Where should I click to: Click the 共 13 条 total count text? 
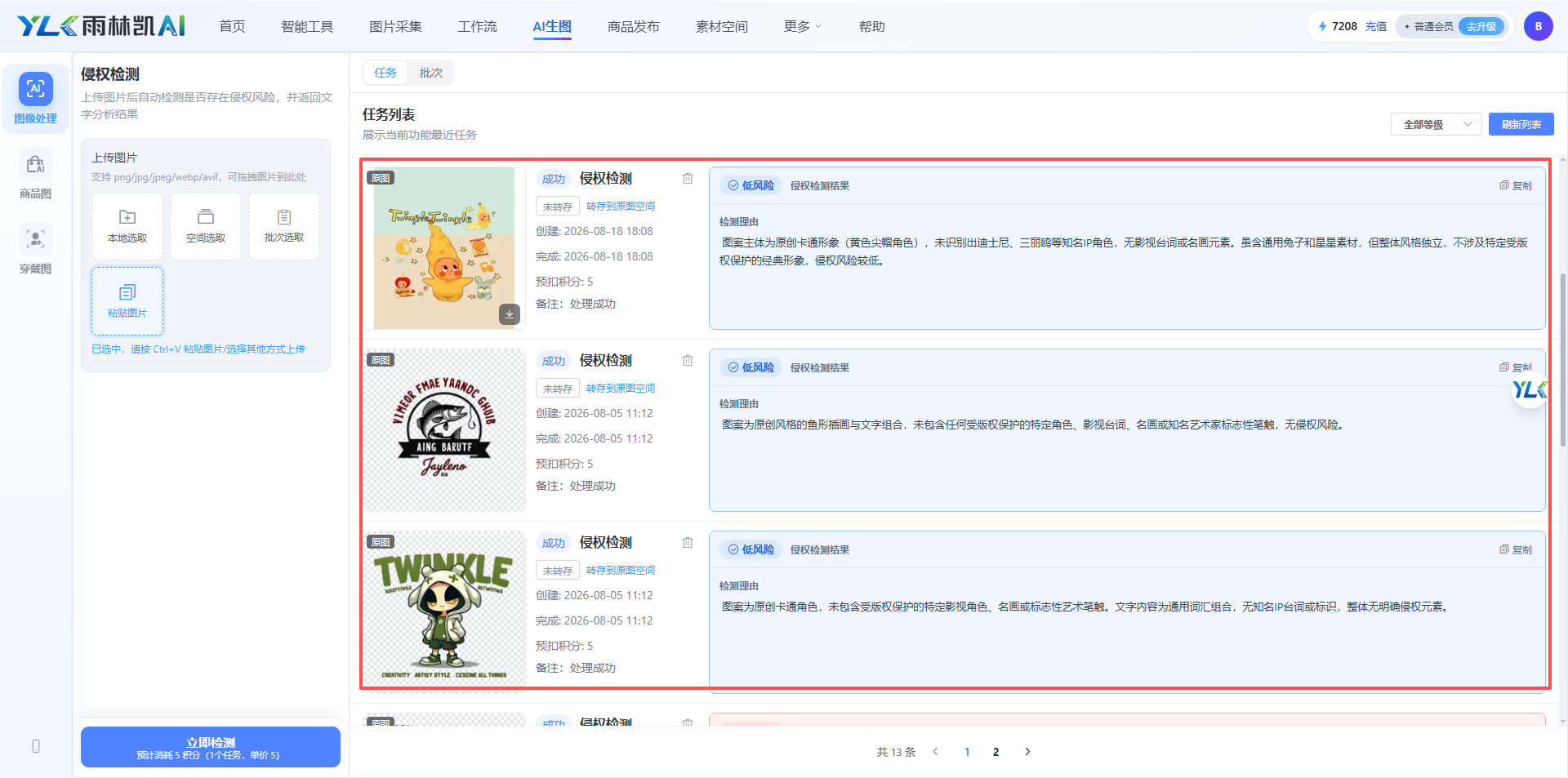tap(896, 752)
